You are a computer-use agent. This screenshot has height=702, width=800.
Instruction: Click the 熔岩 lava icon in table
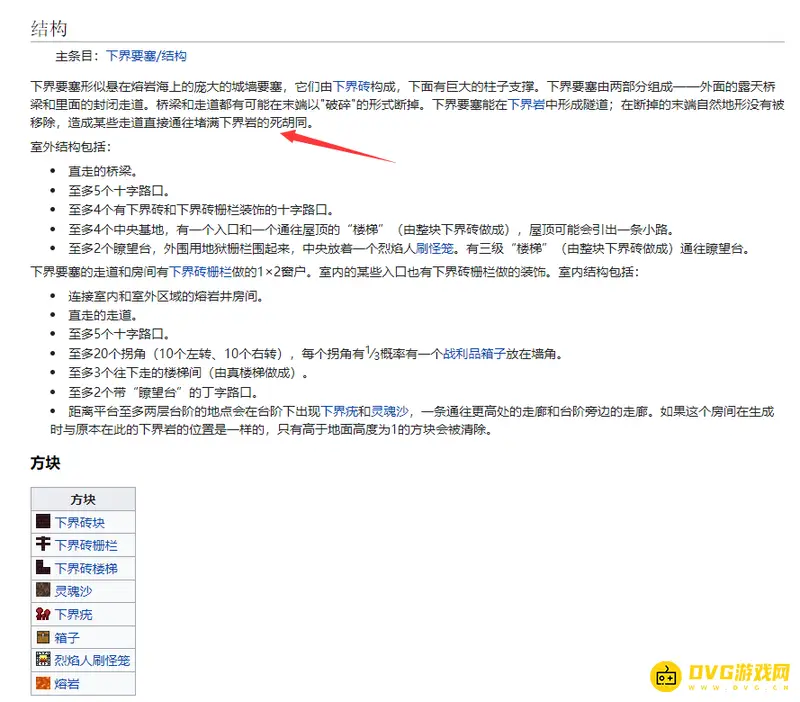pyautogui.click(x=43, y=683)
